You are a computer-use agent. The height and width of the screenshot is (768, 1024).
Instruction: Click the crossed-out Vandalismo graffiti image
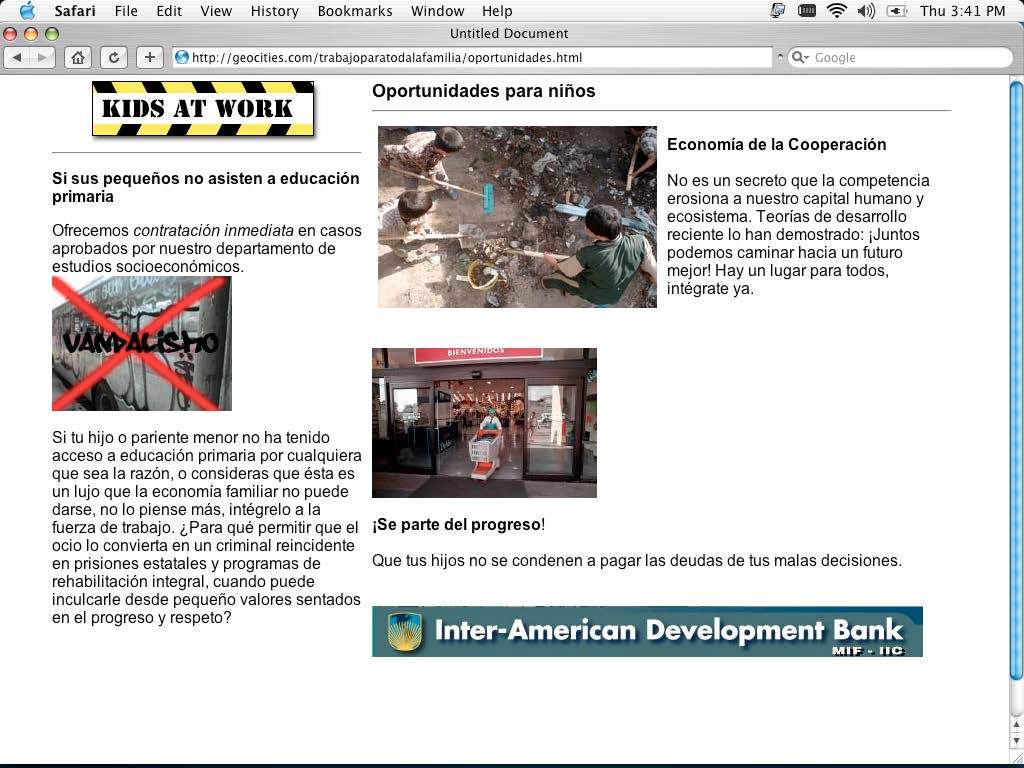pos(142,344)
